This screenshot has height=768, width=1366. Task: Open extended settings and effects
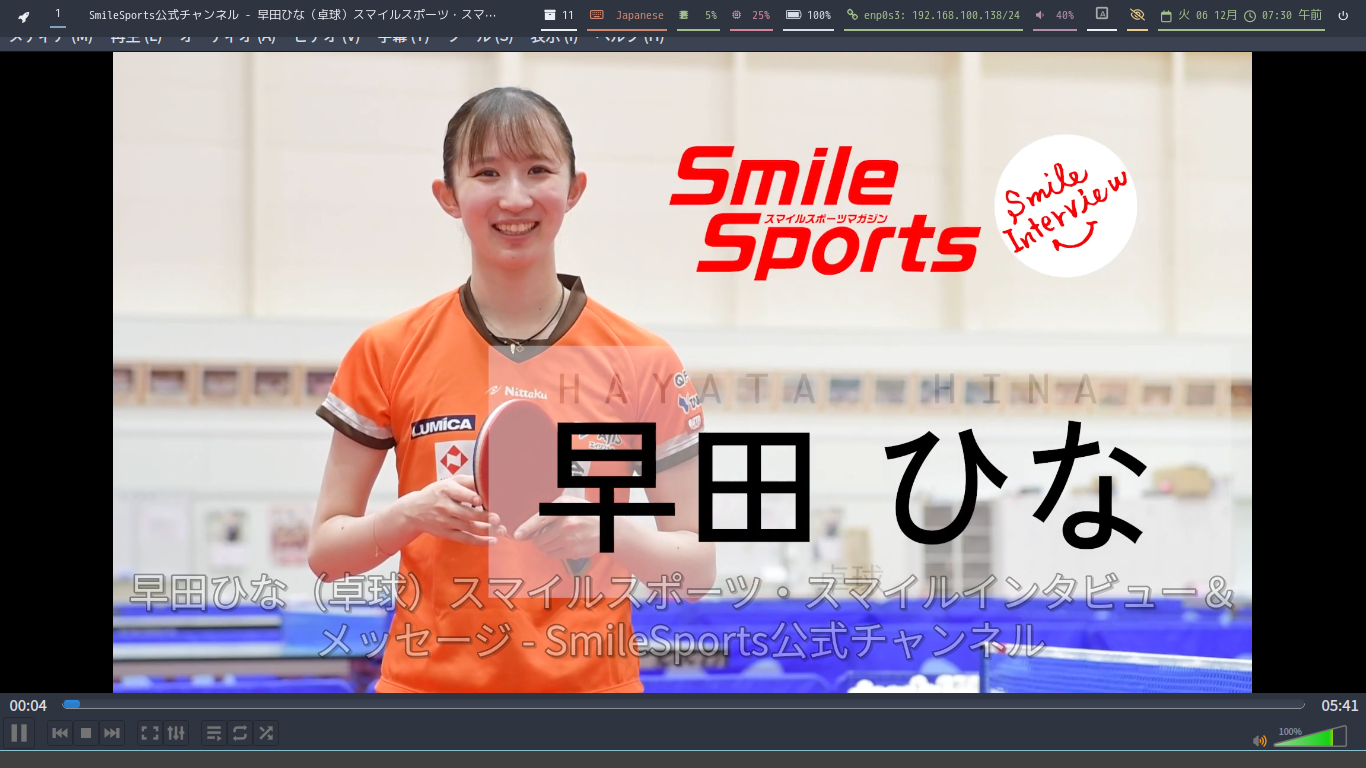(176, 733)
